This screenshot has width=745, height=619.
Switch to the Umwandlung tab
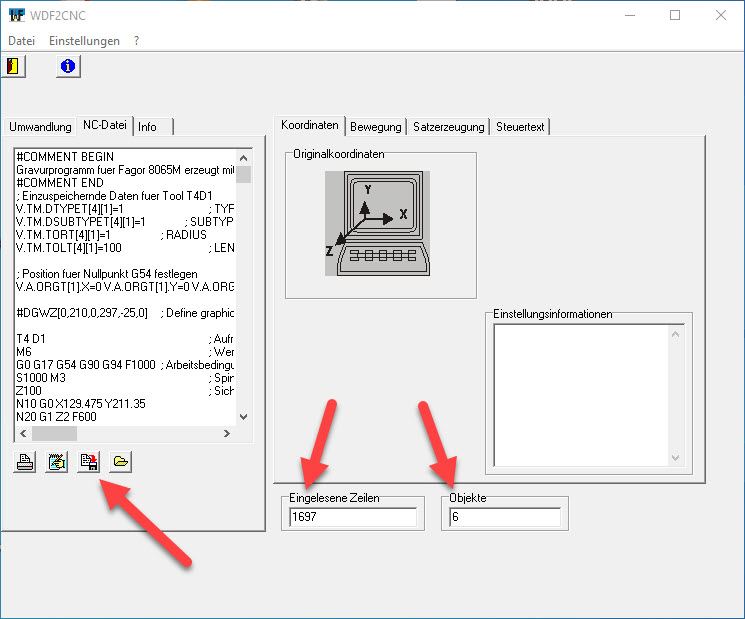40,127
